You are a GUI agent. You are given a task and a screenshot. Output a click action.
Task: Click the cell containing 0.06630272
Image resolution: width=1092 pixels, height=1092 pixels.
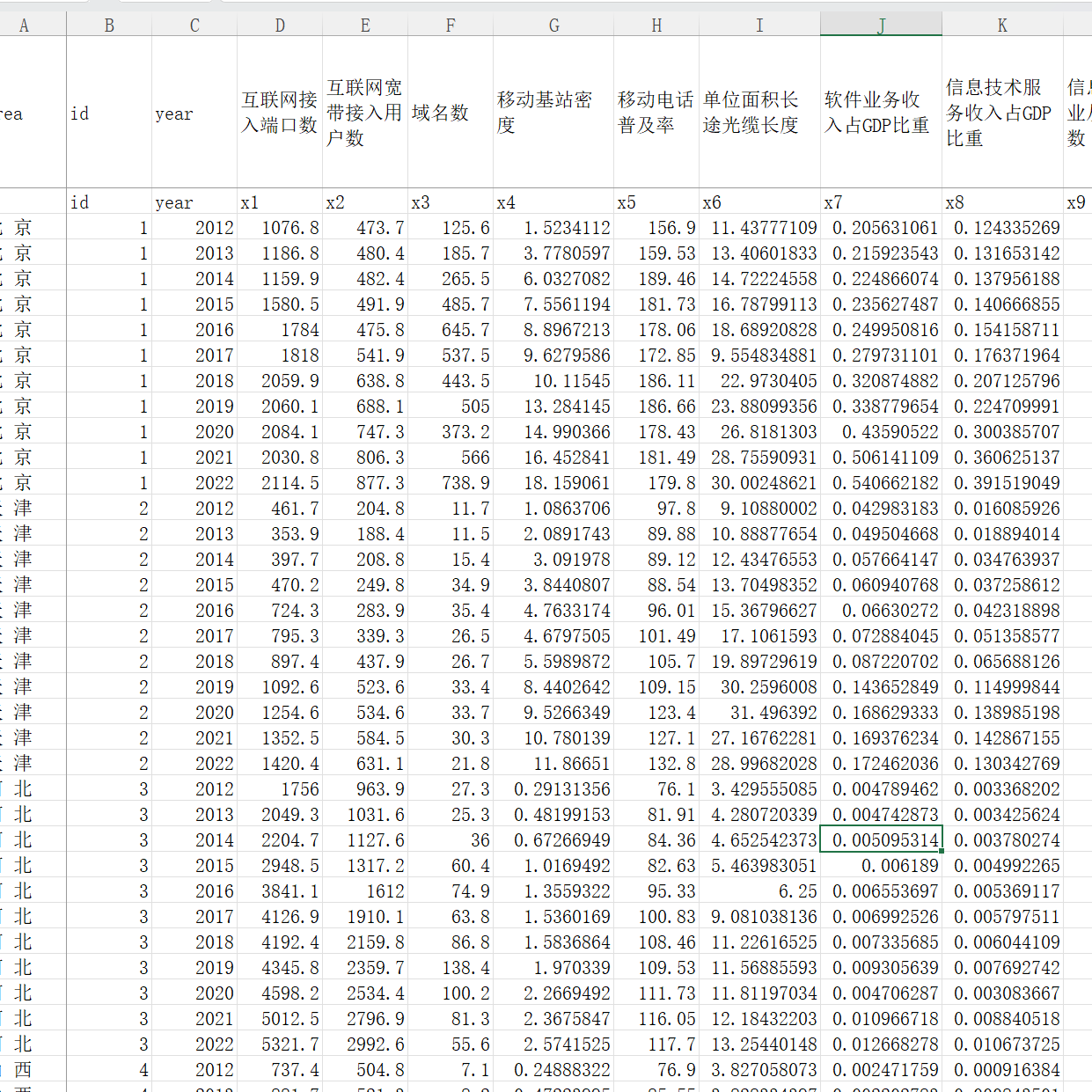click(x=881, y=610)
